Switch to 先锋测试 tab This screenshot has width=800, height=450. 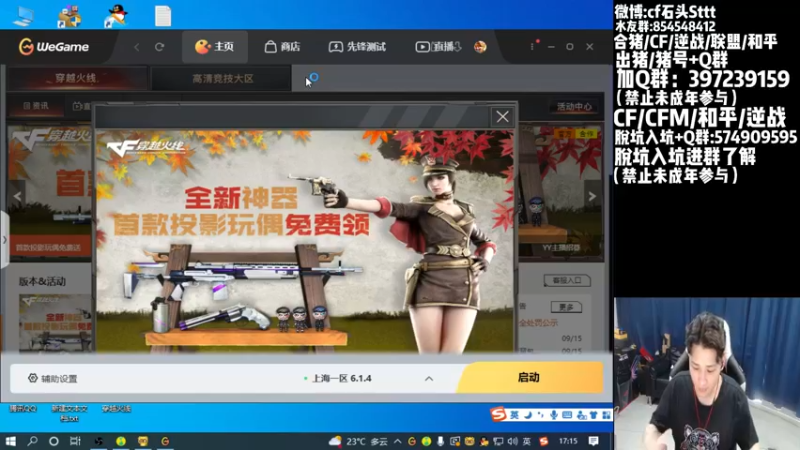357,47
